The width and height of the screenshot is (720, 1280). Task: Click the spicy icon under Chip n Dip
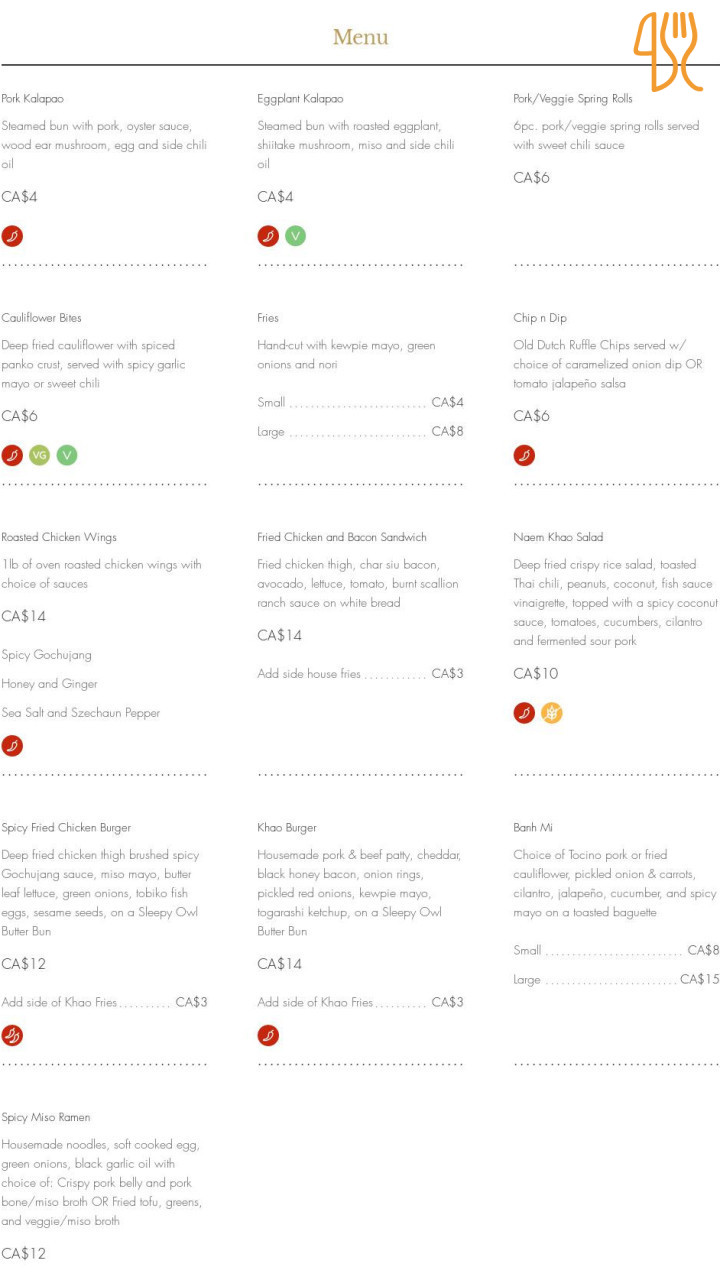click(x=524, y=455)
